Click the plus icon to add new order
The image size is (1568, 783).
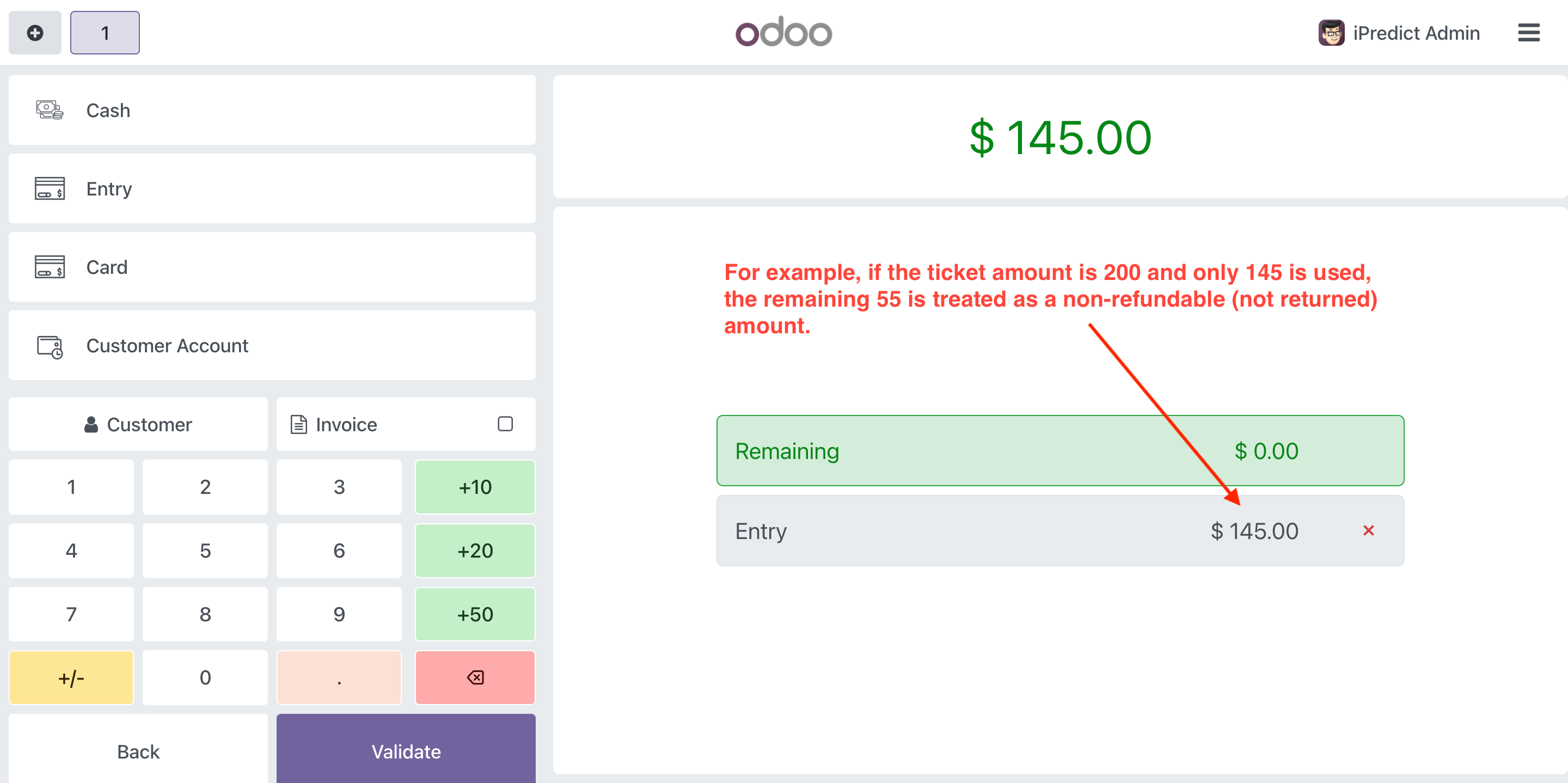point(35,33)
